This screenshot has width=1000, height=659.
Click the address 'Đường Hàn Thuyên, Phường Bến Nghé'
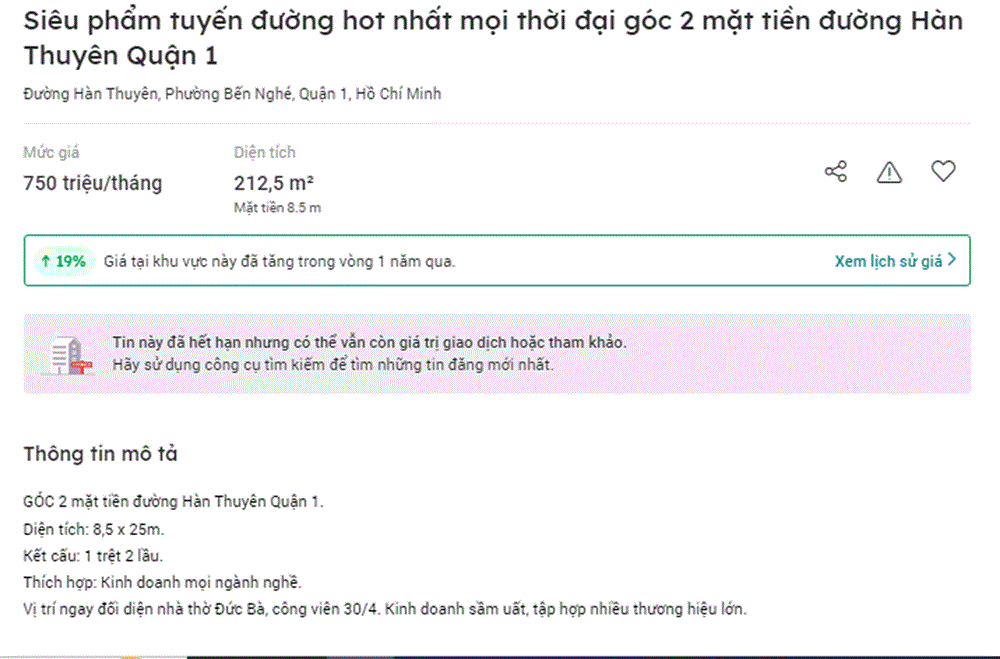[x=234, y=93]
